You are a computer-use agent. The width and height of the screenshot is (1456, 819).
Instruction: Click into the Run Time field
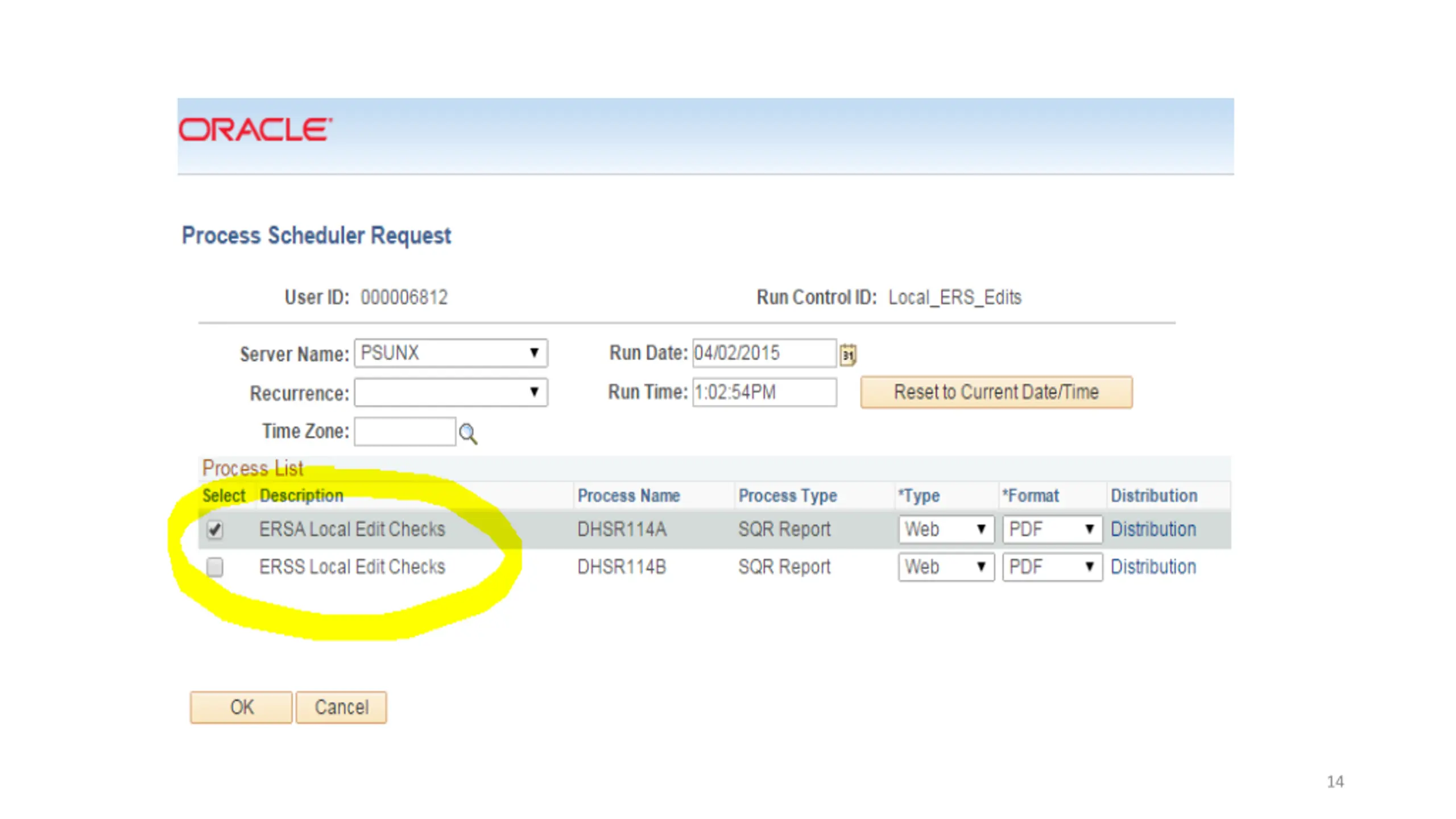[x=764, y=392]
